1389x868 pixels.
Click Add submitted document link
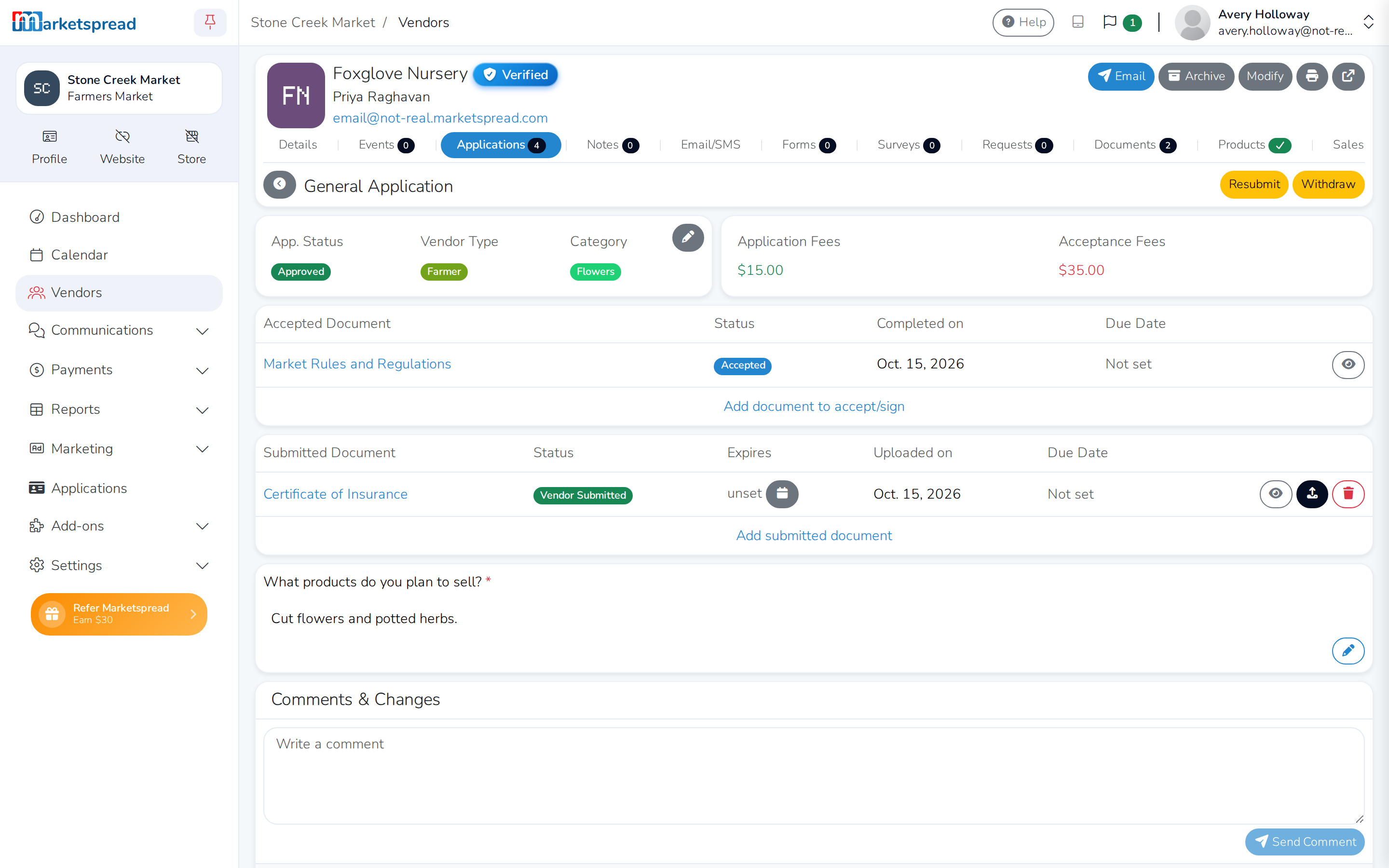coord(814,536)
